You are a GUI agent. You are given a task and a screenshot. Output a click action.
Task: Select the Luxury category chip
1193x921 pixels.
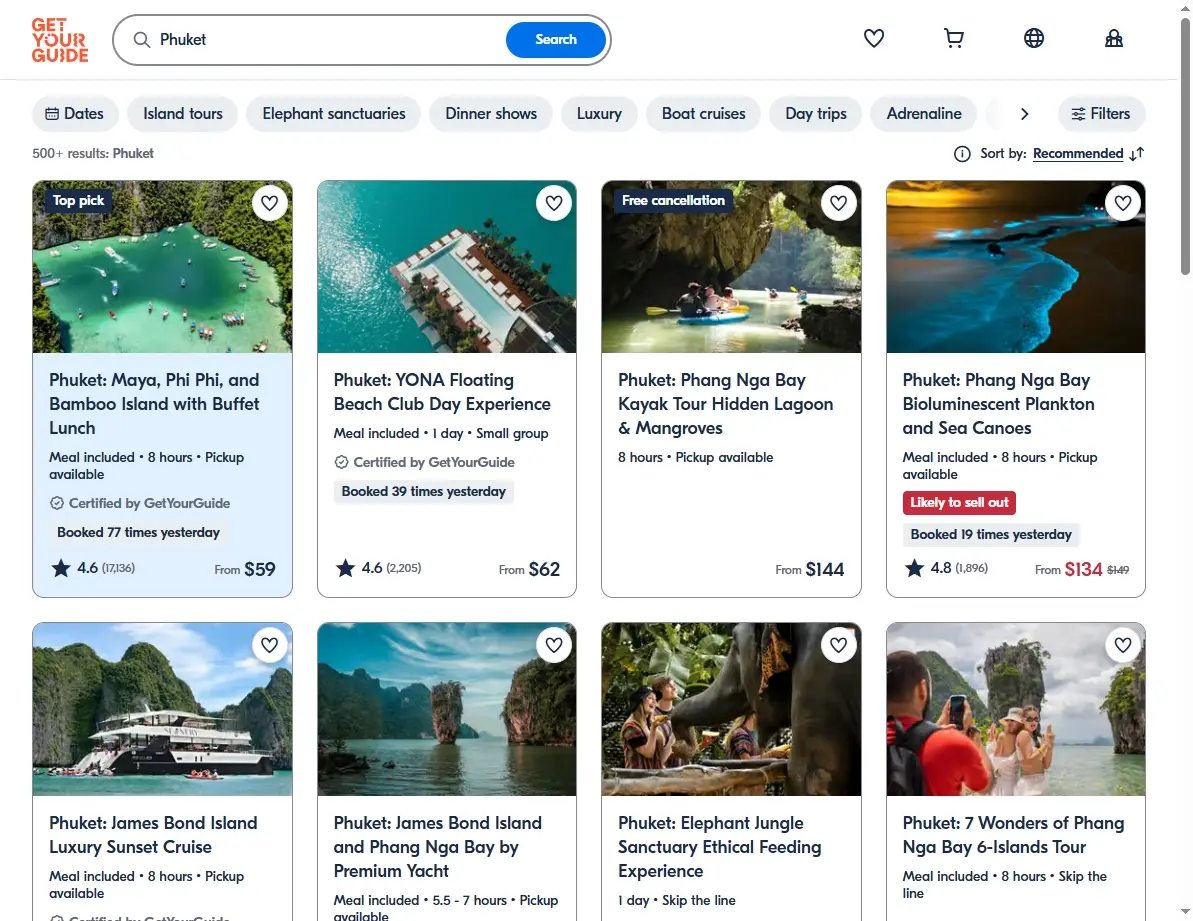[599, 113]
